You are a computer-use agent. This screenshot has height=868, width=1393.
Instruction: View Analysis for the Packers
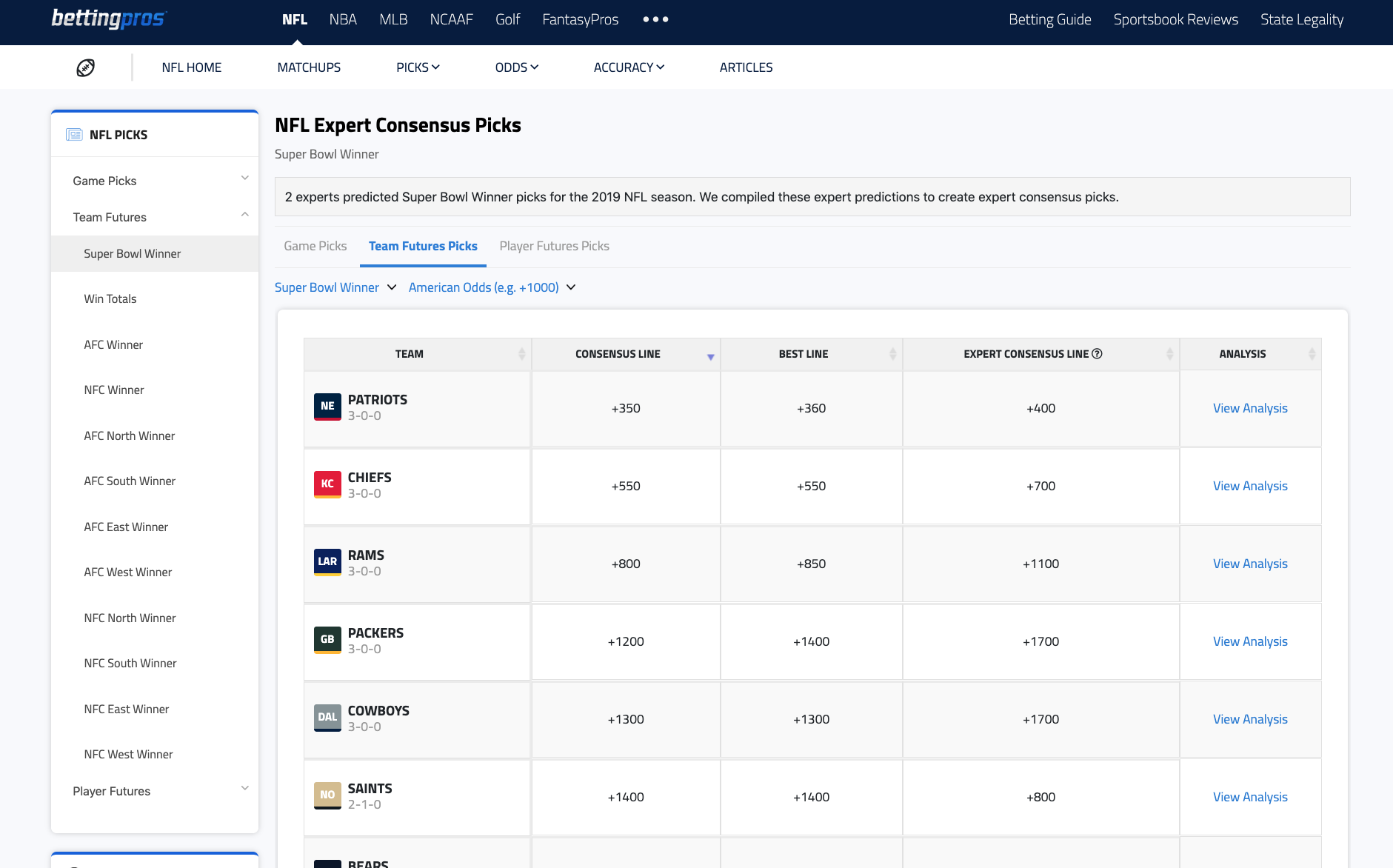coord(1250,641)
